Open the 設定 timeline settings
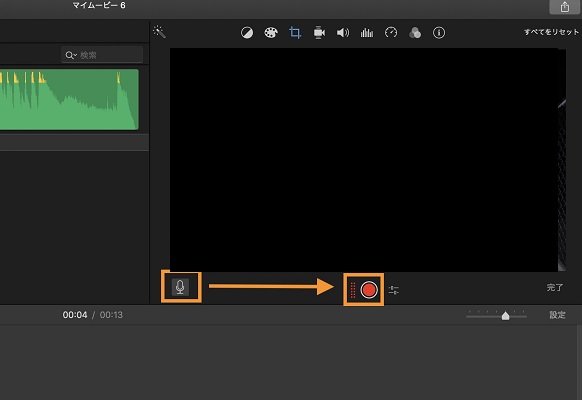 pyautogui.click(x=557, y=315)
